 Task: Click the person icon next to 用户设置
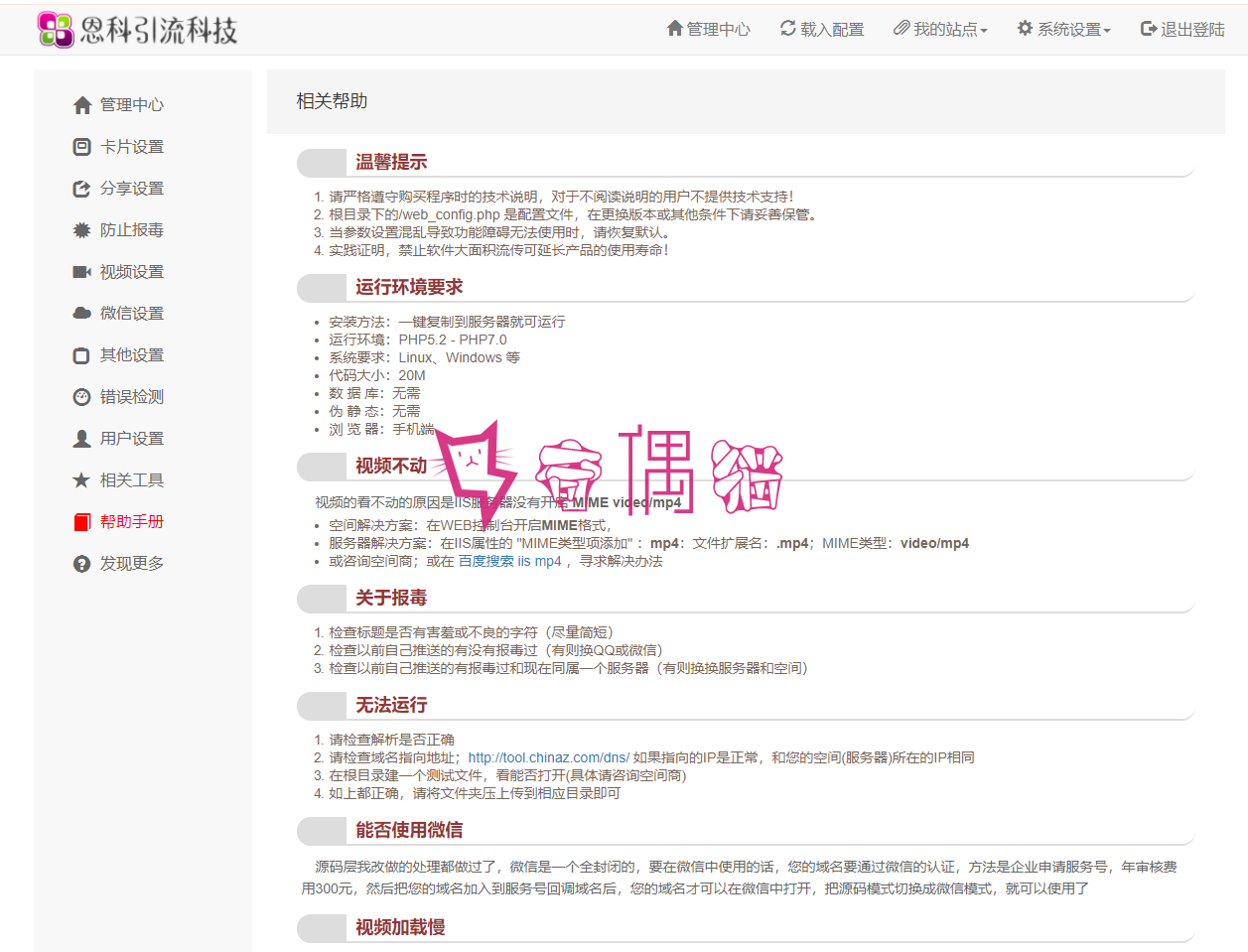click(x=82, y=439)
